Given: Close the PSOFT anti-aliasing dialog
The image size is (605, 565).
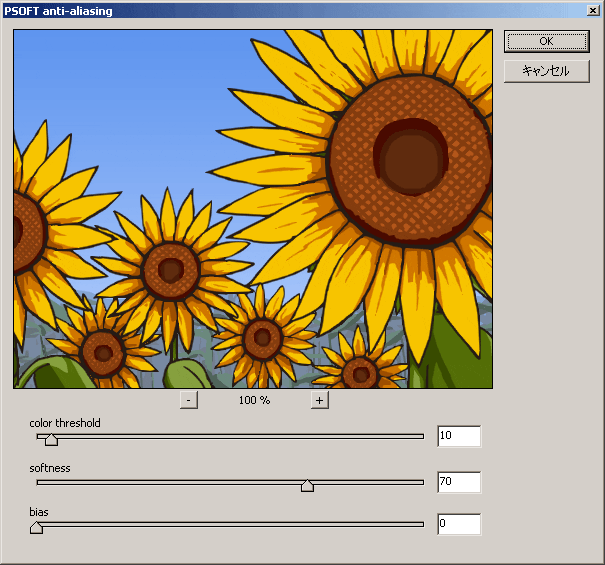Looking at the screenshot, I should click(594, 11).
